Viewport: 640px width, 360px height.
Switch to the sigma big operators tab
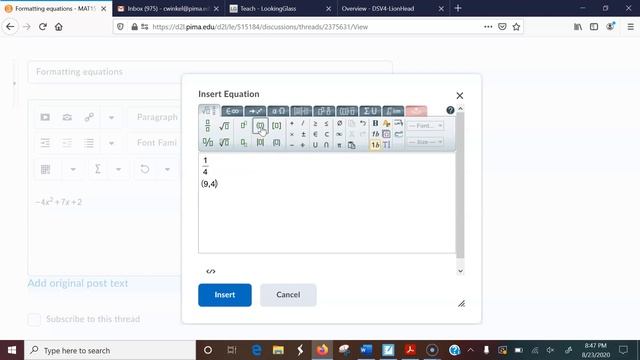tap(370, 111)
